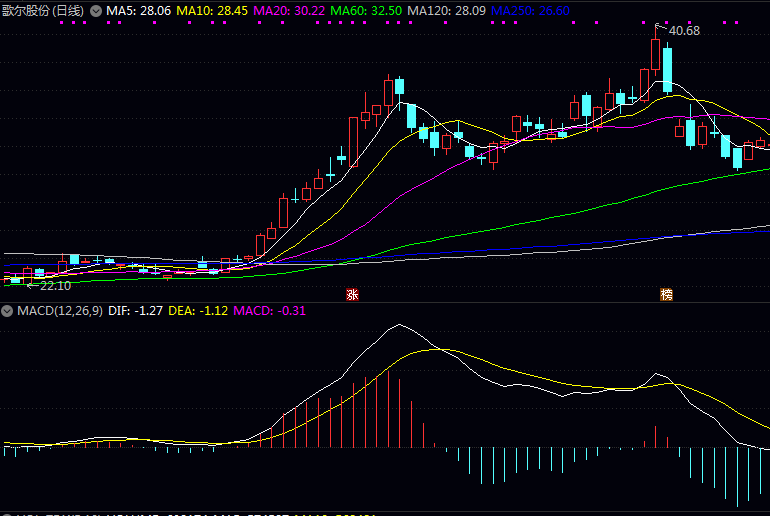Image resolution: width=770 pixels, height=516 pixels.
Task: Select the magenta MA20 indicator label
Action: click(x=292, y=10)
